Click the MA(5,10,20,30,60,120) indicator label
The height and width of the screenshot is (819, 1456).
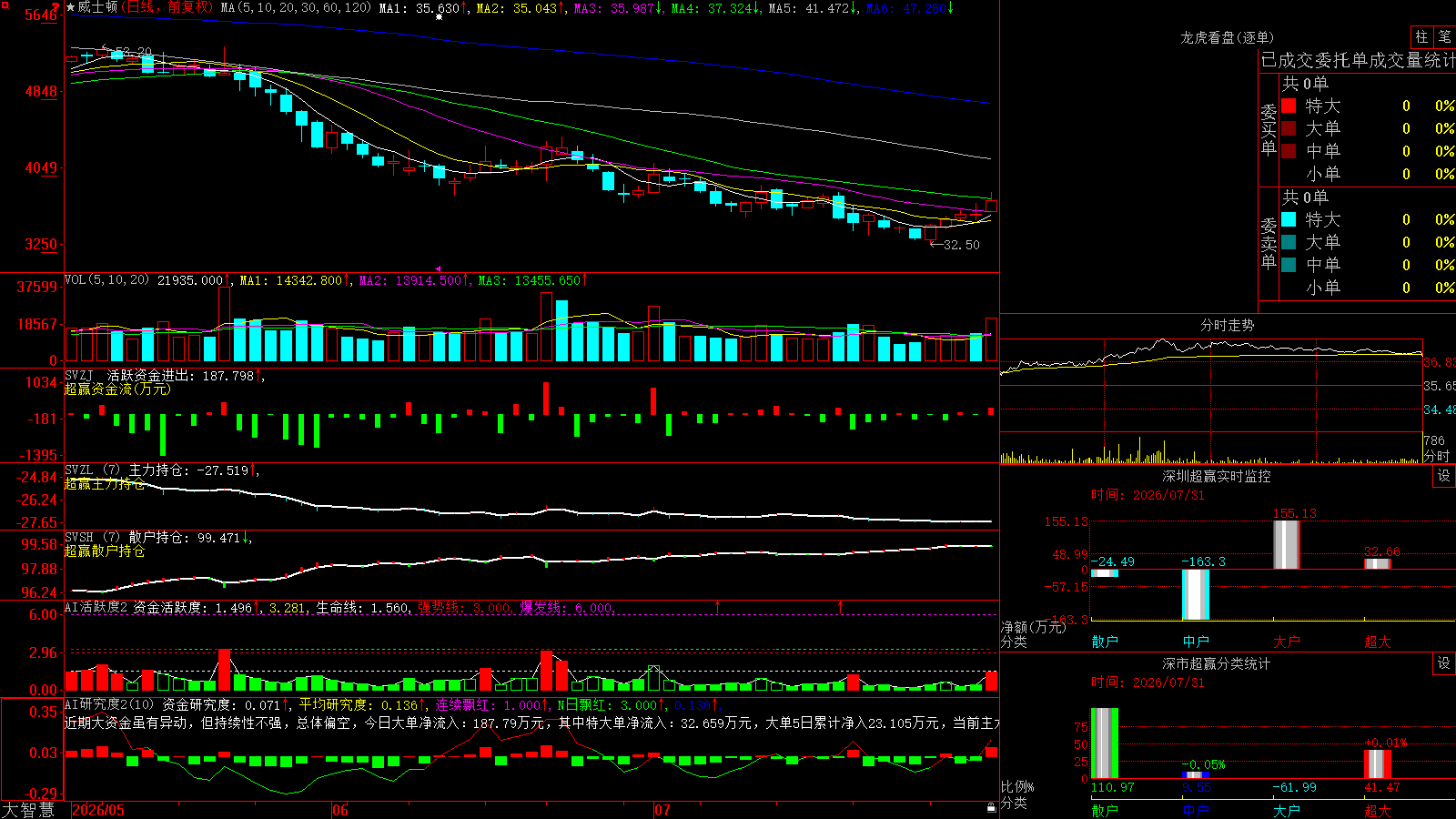pos(296,7)
